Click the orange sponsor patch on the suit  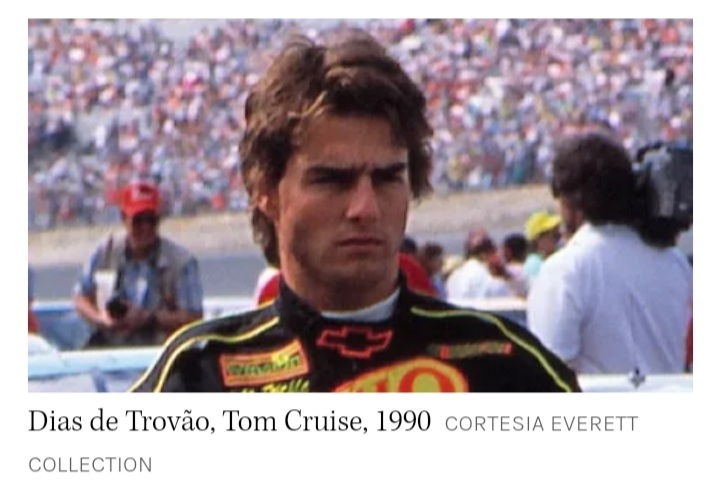(263, 363)
